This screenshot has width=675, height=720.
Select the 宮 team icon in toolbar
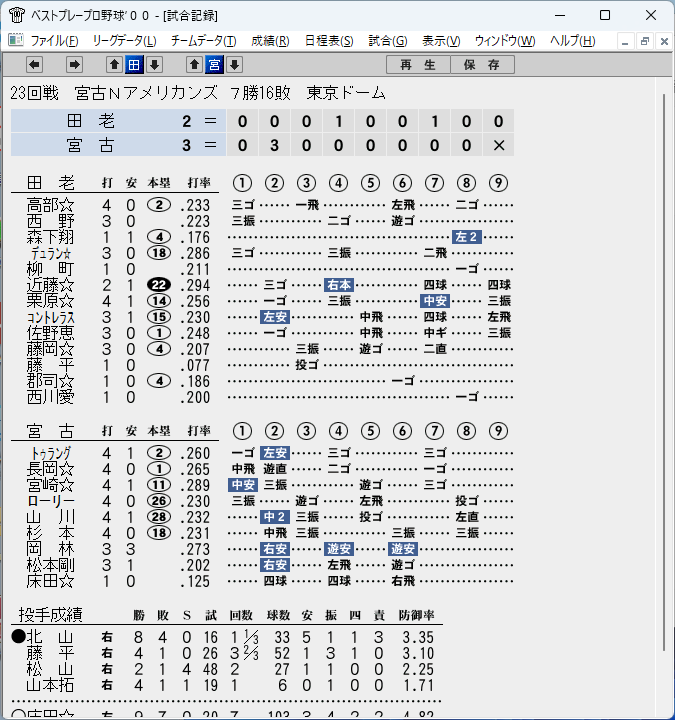tap(214, 65)
